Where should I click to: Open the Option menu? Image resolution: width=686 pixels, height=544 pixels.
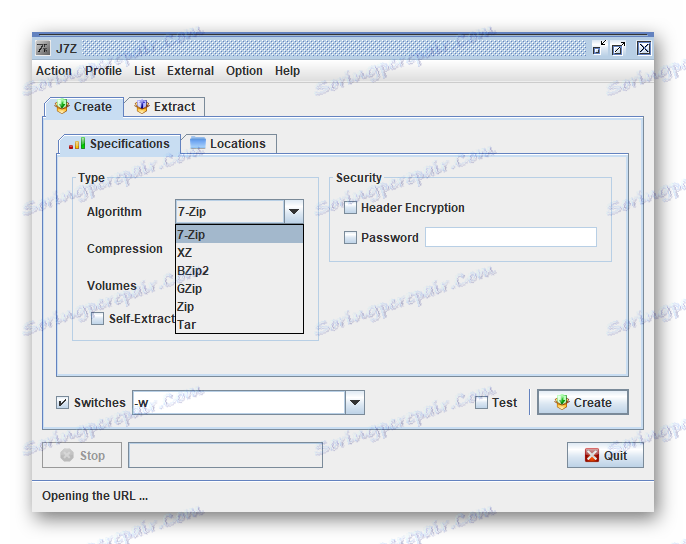click(244, 71)
